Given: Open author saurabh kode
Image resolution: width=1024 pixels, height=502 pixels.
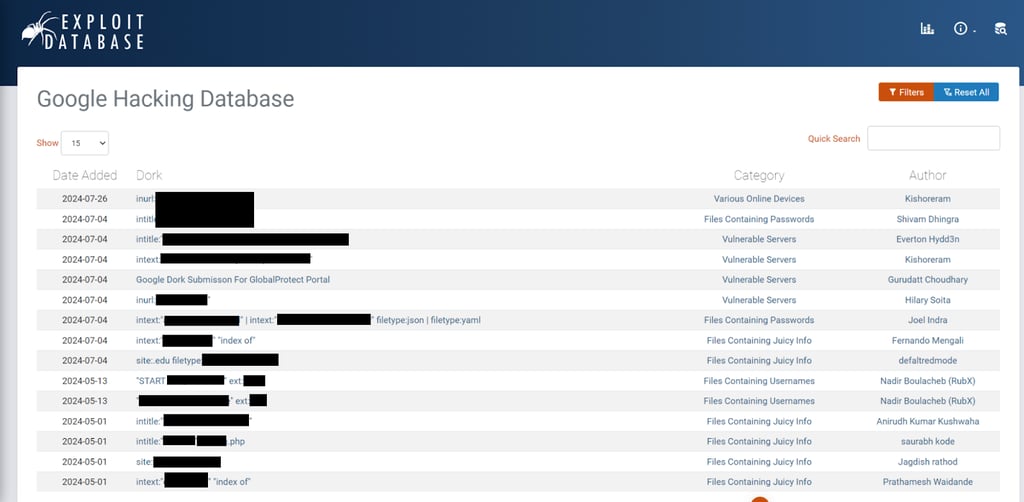Looking at the screenshot, I should click(927, 441).
